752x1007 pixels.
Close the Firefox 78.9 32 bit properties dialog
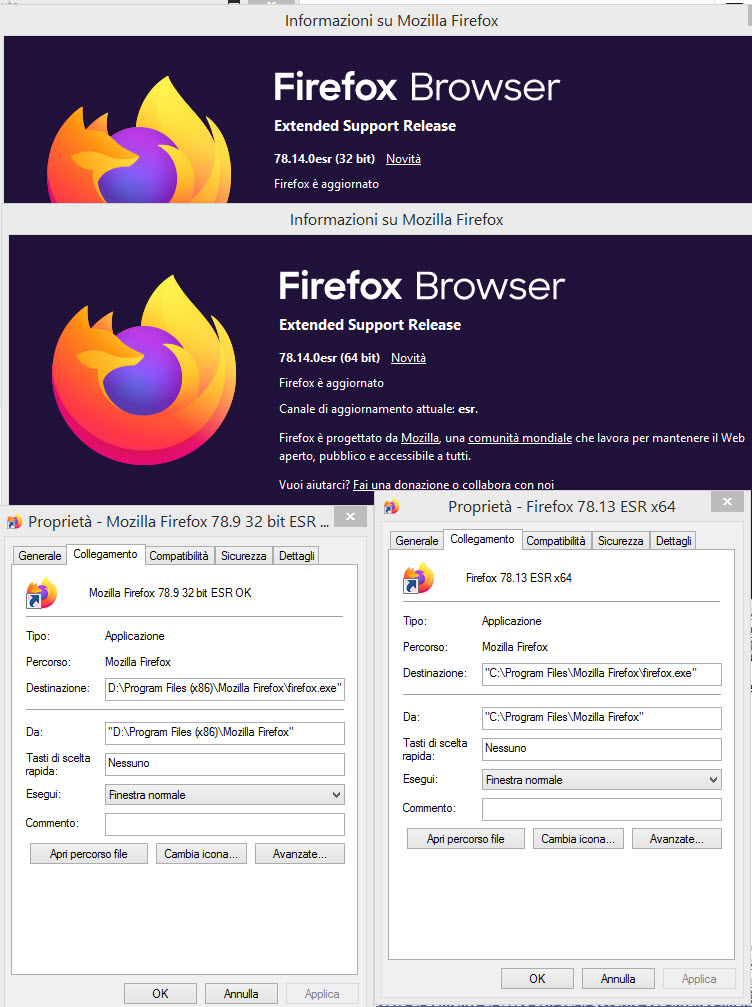(x=350, y=517)
